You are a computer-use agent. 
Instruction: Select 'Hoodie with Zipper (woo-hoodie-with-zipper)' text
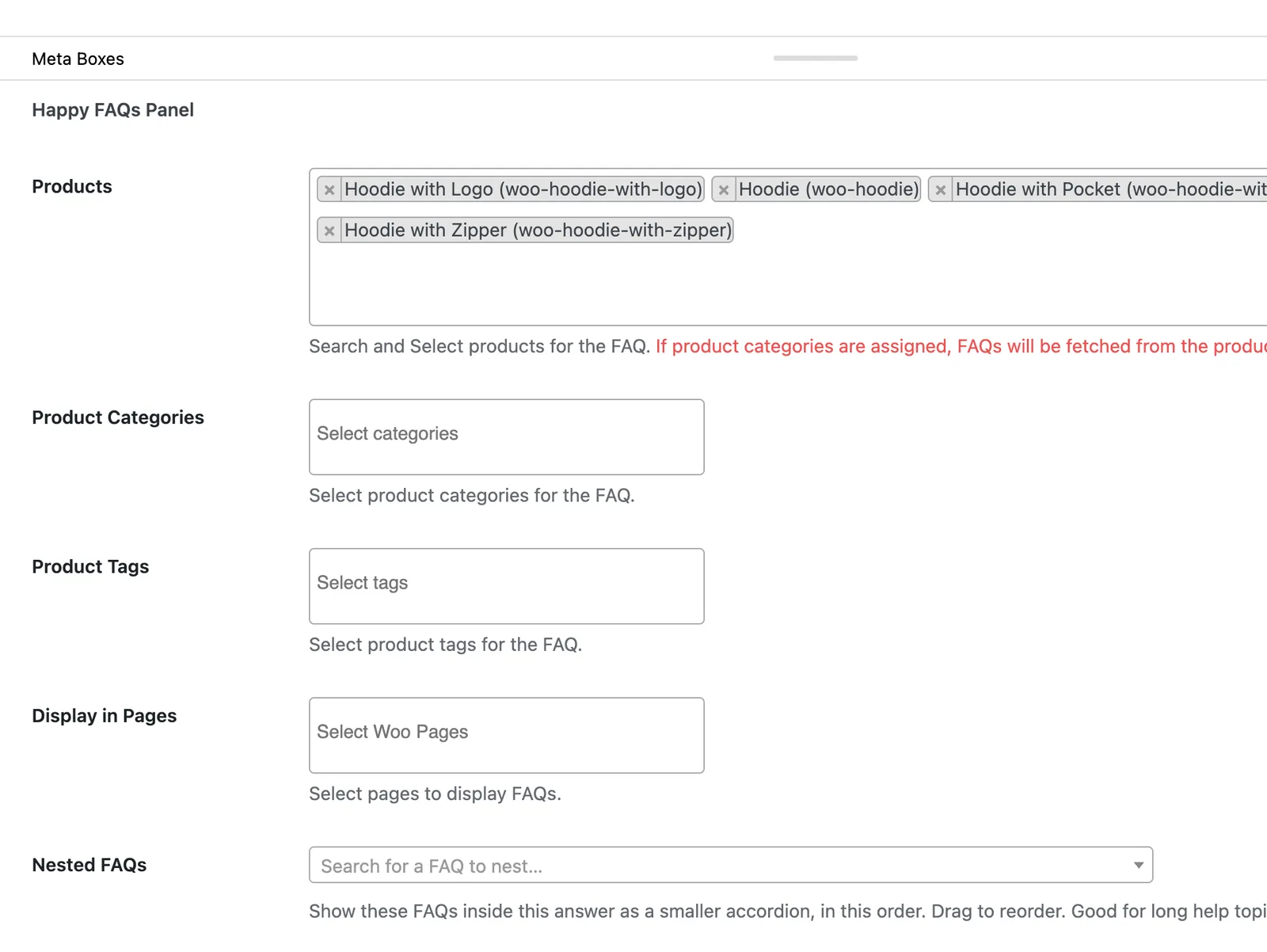538,230
